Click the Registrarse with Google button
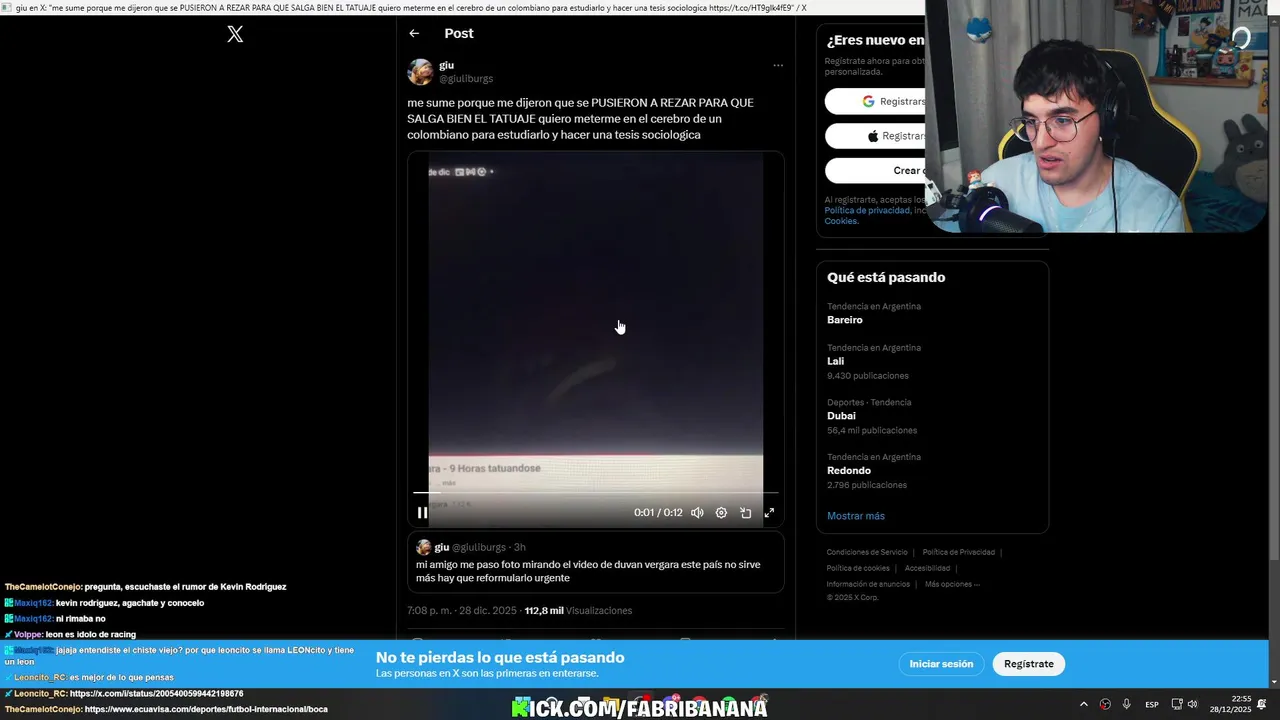The height and width of the screenshot is (720, 1280). [875, 101]
